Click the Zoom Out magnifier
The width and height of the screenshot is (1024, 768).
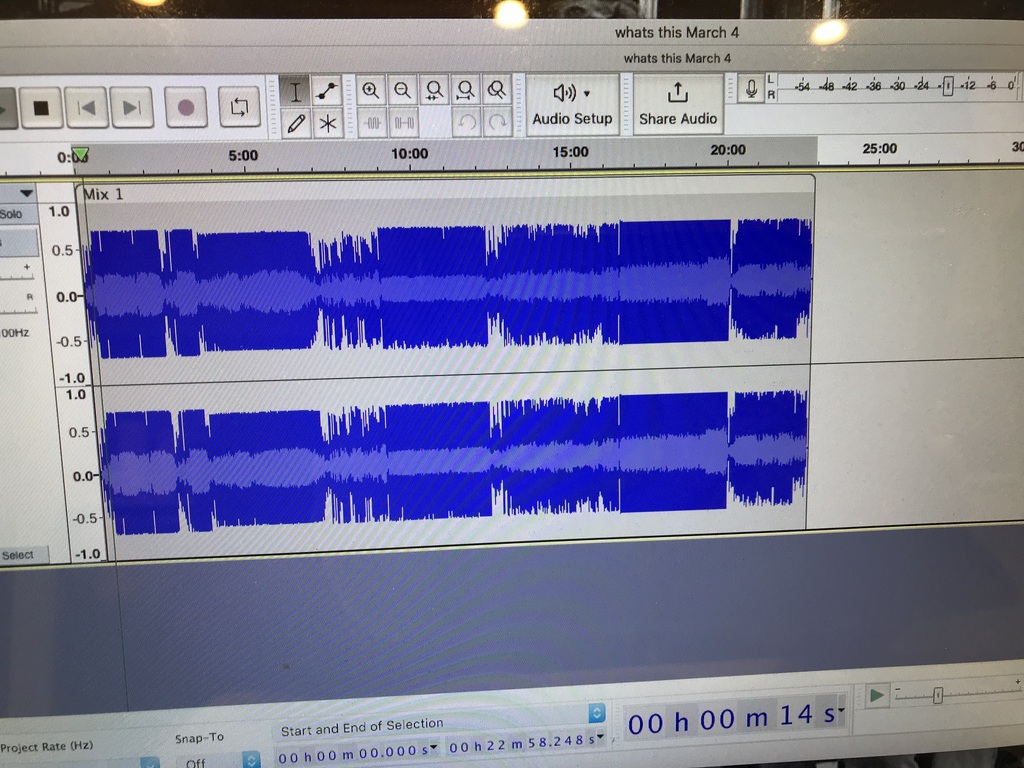[402, 91]
